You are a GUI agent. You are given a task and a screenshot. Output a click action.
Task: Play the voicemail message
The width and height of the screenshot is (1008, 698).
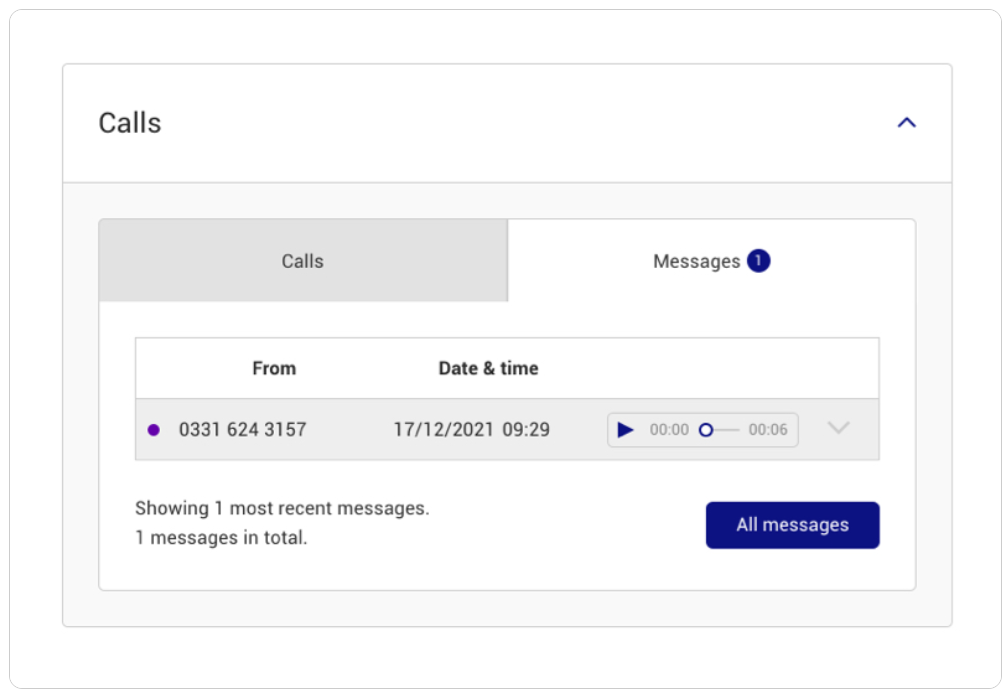tap(625, 429)
